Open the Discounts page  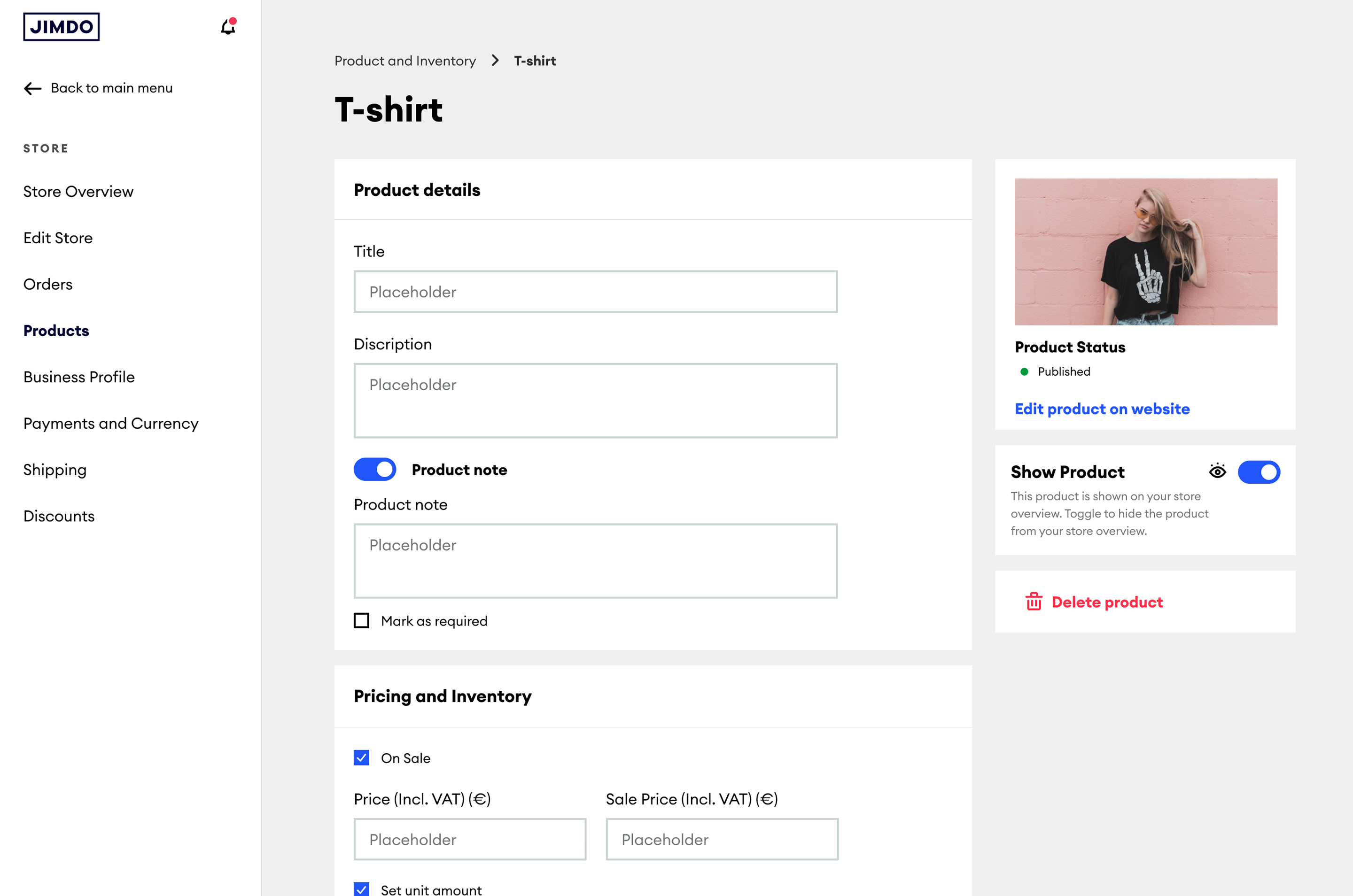(59, 516)
